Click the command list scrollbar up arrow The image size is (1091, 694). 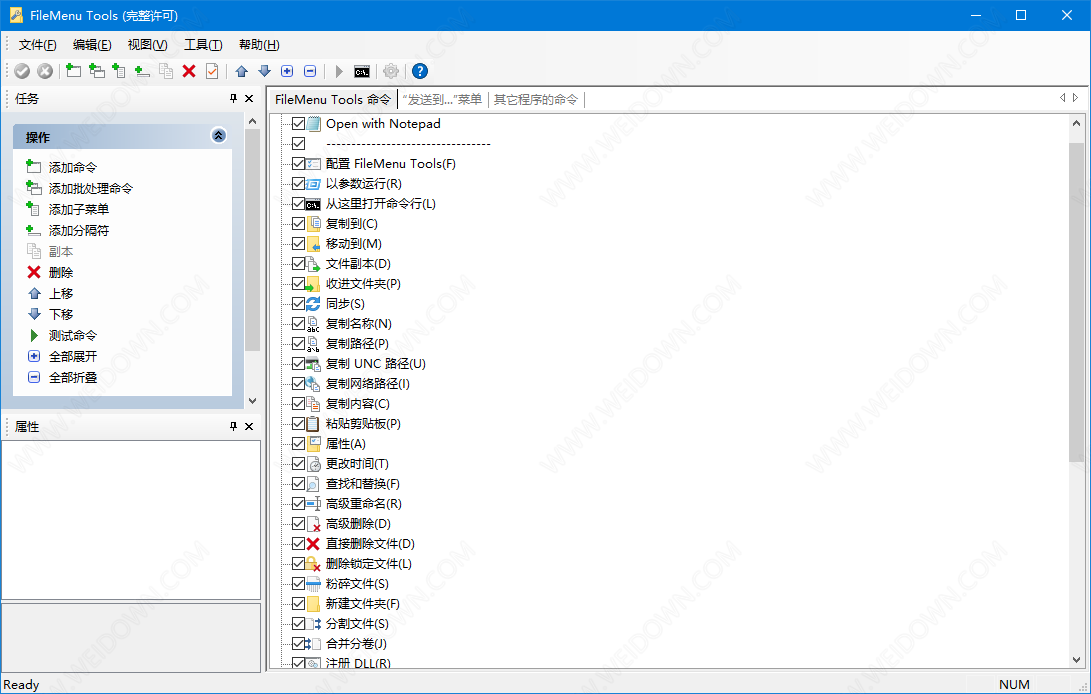(x=1076, y=124)
